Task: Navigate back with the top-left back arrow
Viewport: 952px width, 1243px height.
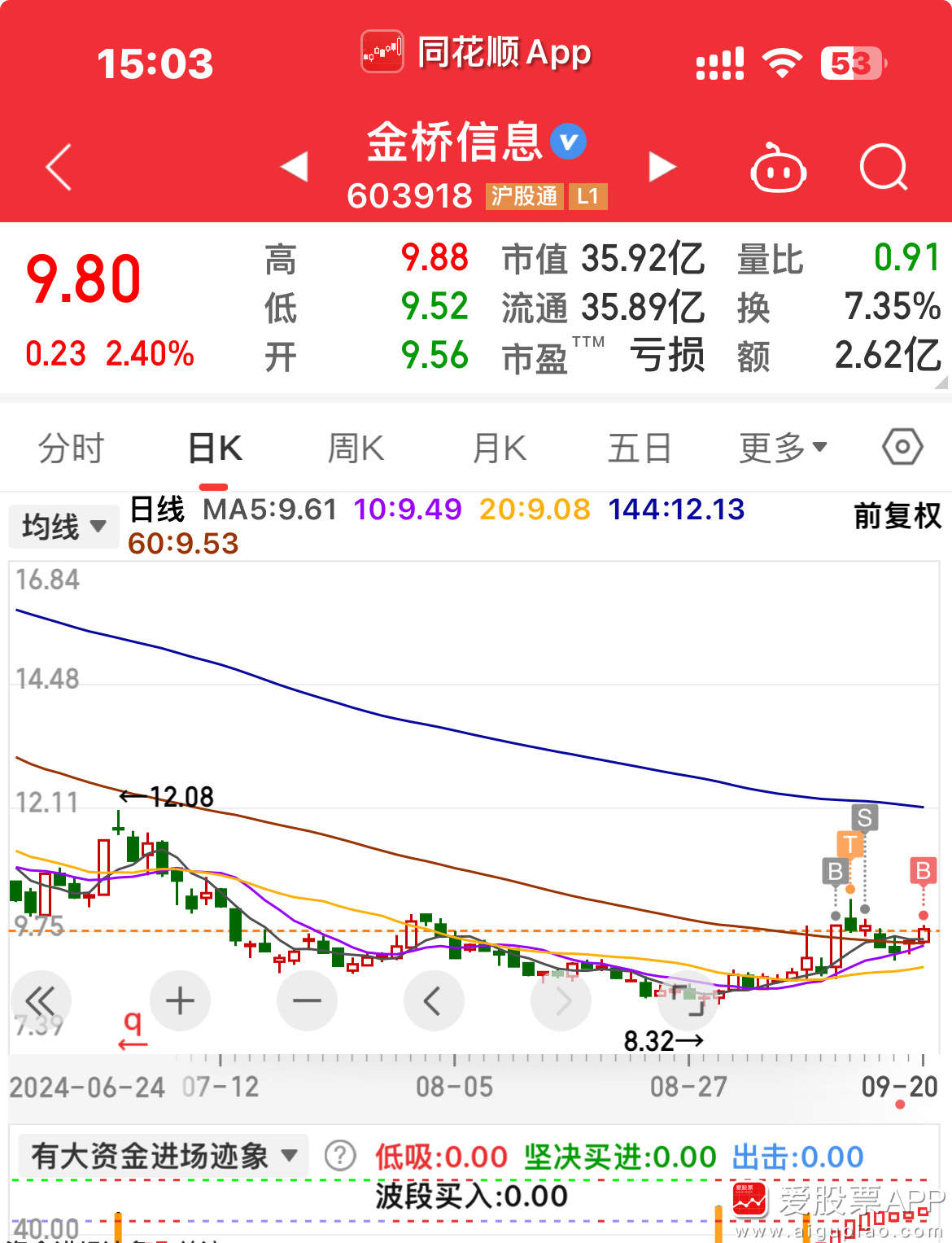Action: click(57, 167)
